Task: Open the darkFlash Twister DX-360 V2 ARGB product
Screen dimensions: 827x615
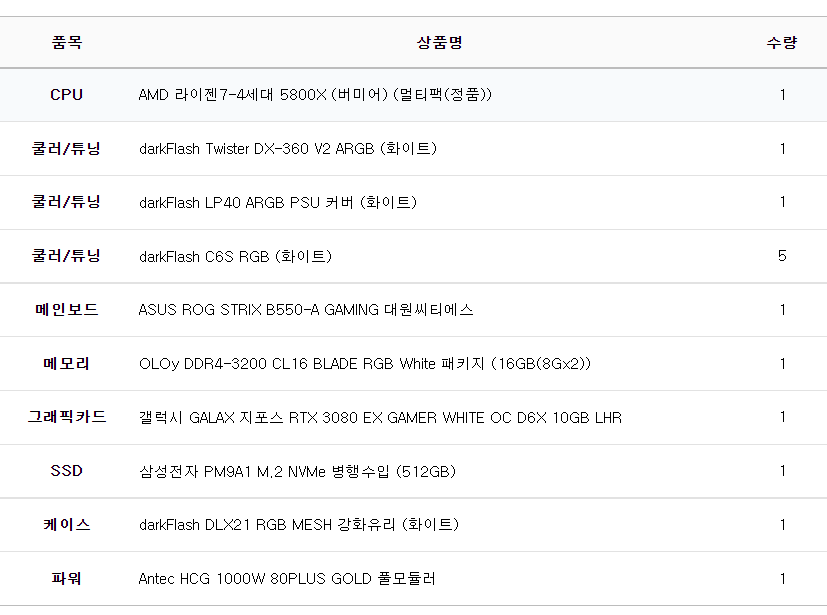Action: (287, 149)
